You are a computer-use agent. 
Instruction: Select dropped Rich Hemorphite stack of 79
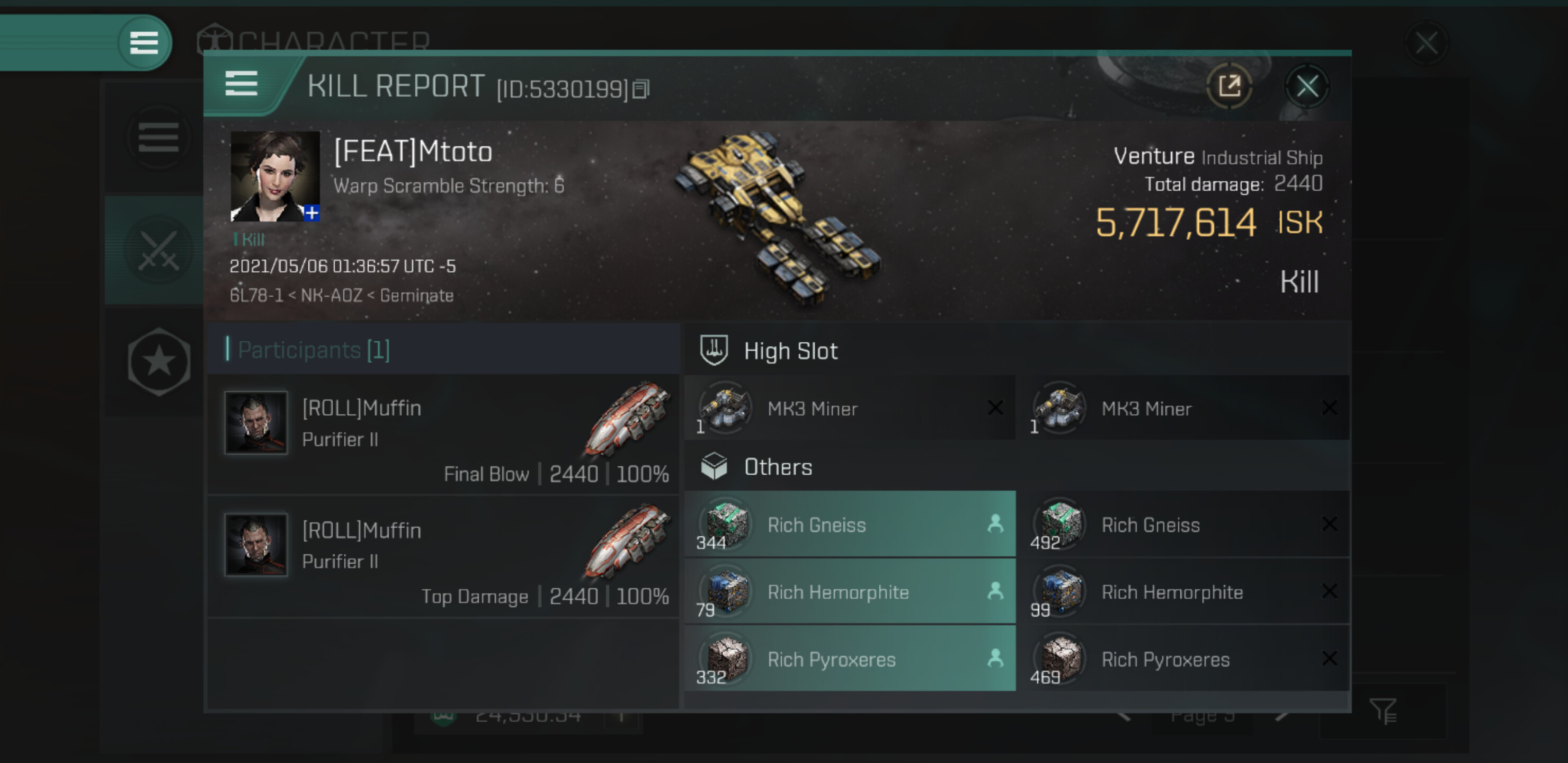click(x=850, y=591)
